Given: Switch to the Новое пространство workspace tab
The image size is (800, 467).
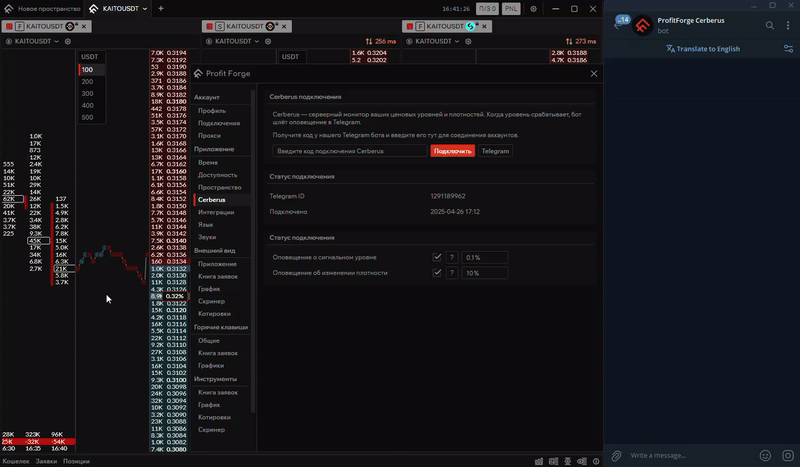Looking at the screenshot, I should [x=42, y=9].
